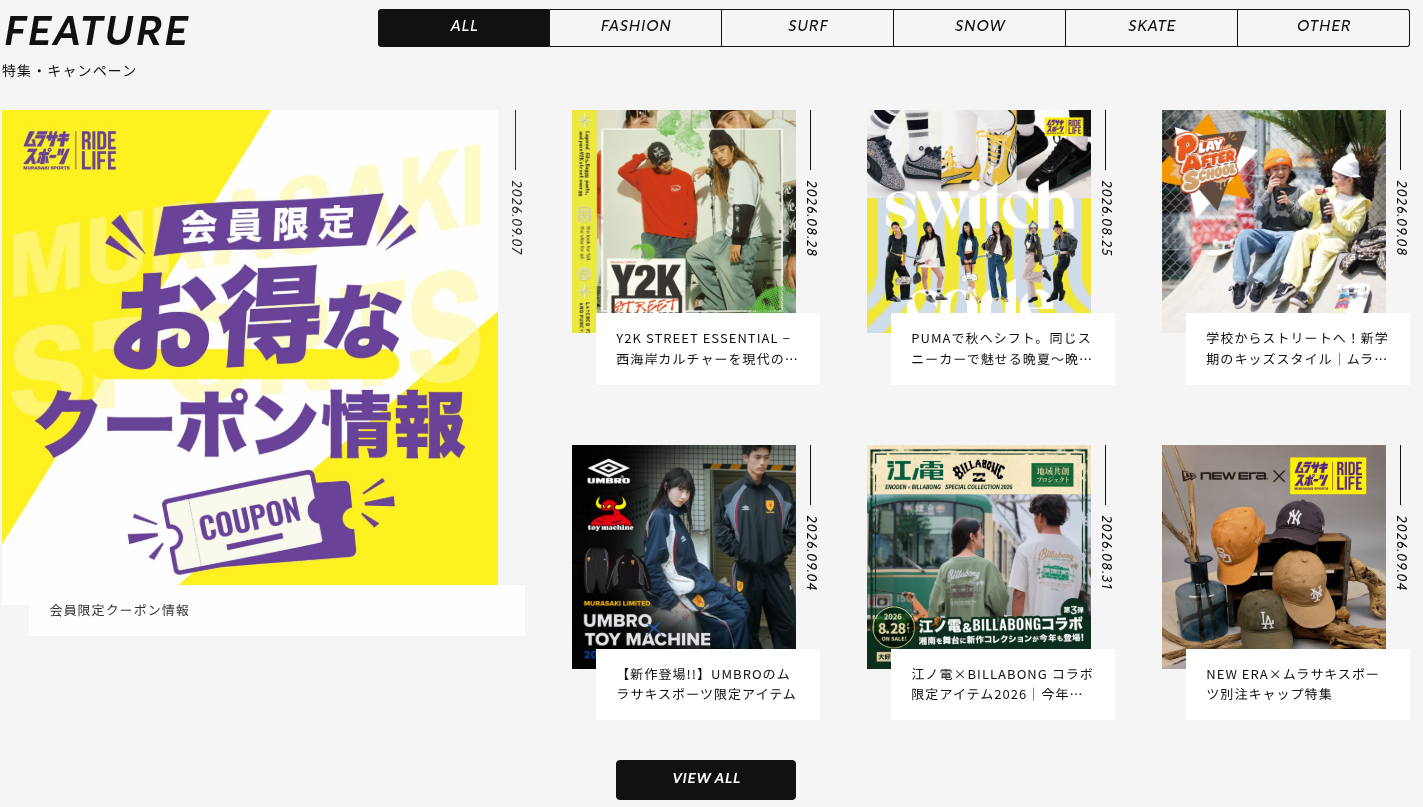Switch to the FASHION tab

point(636,28)
